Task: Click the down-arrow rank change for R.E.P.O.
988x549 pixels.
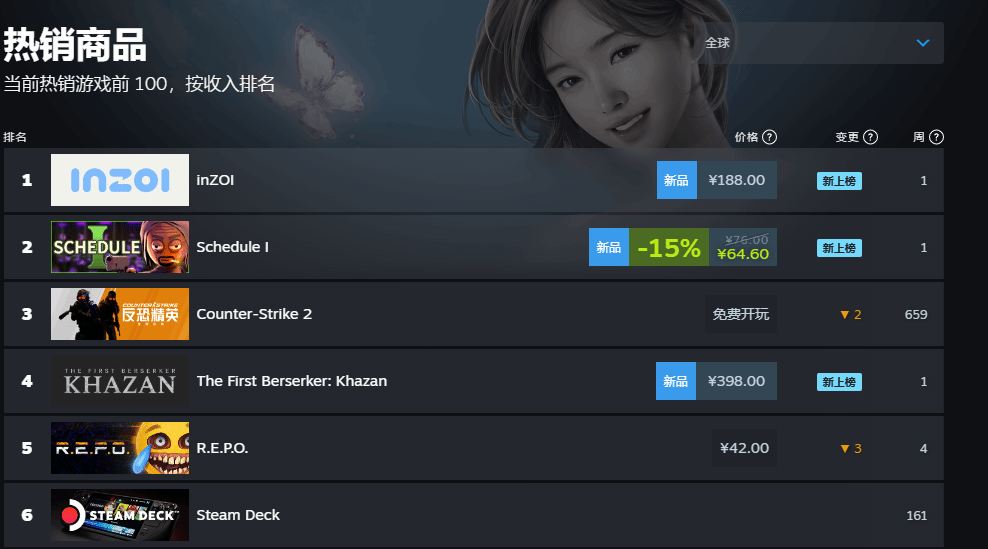Action: pos(851,448)
